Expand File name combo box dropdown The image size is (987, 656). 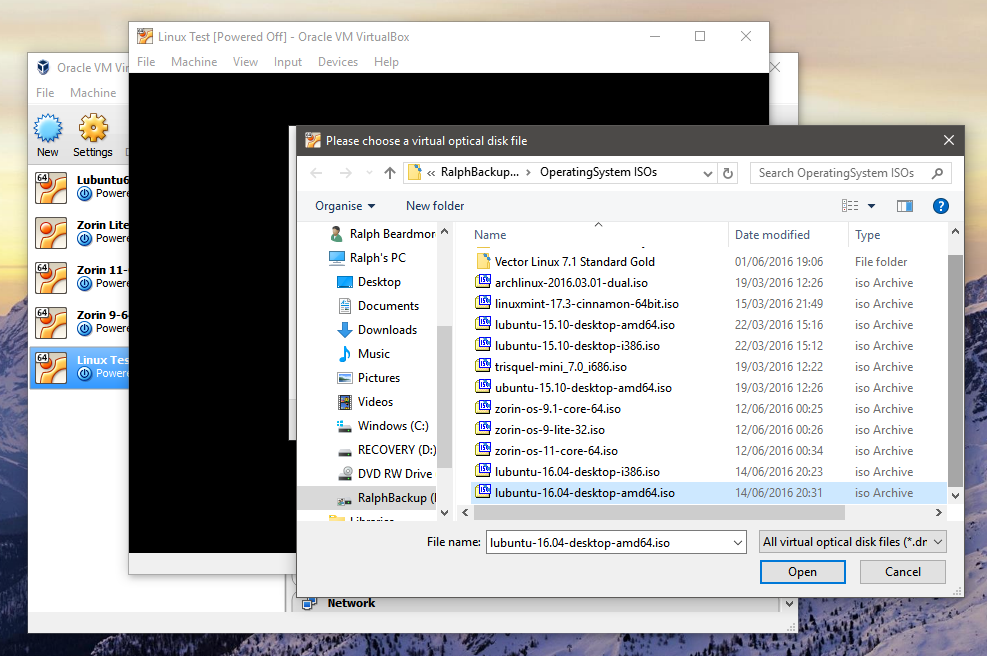tap(738, 543)
